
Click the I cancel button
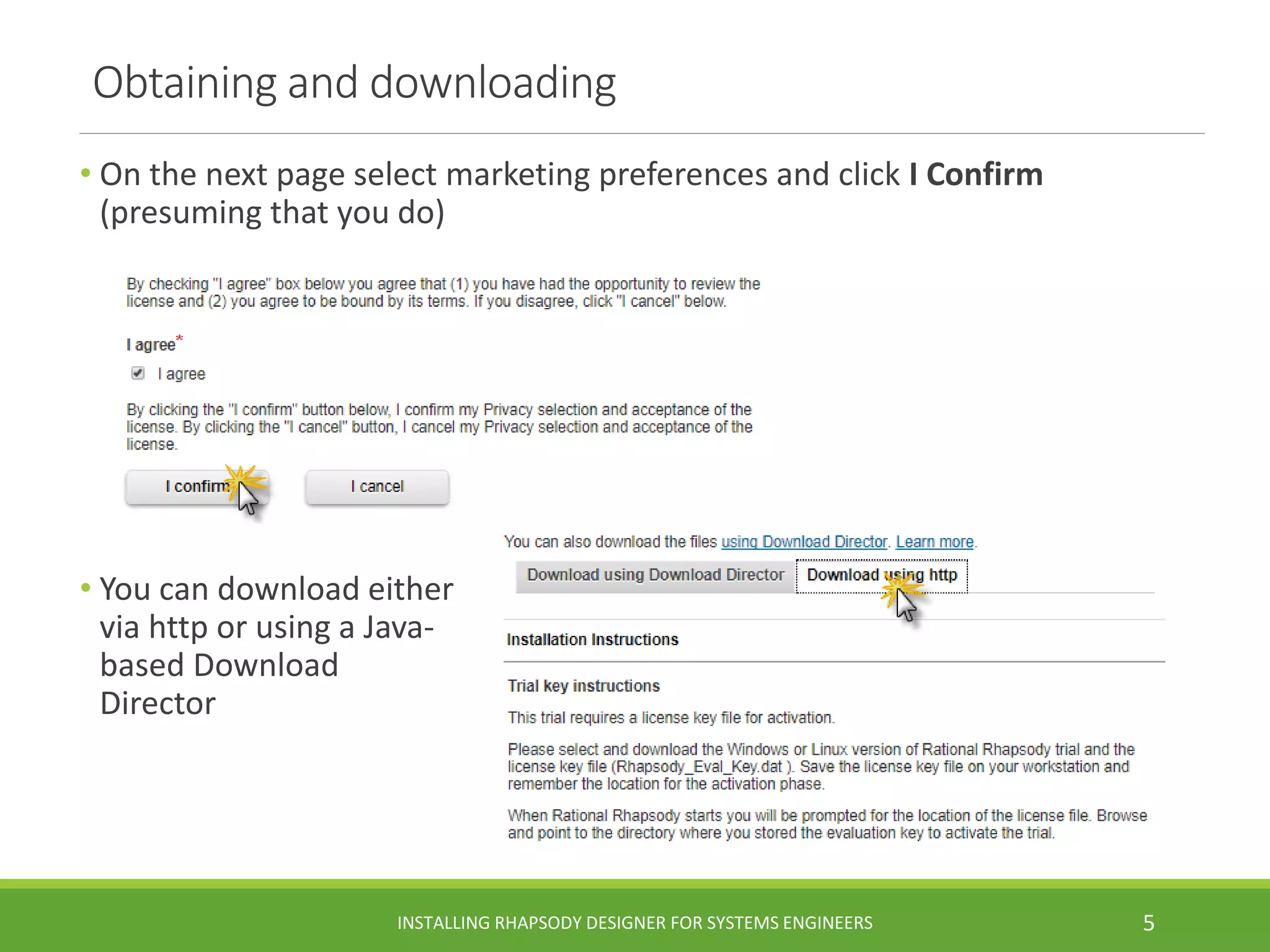coord(377,487)
